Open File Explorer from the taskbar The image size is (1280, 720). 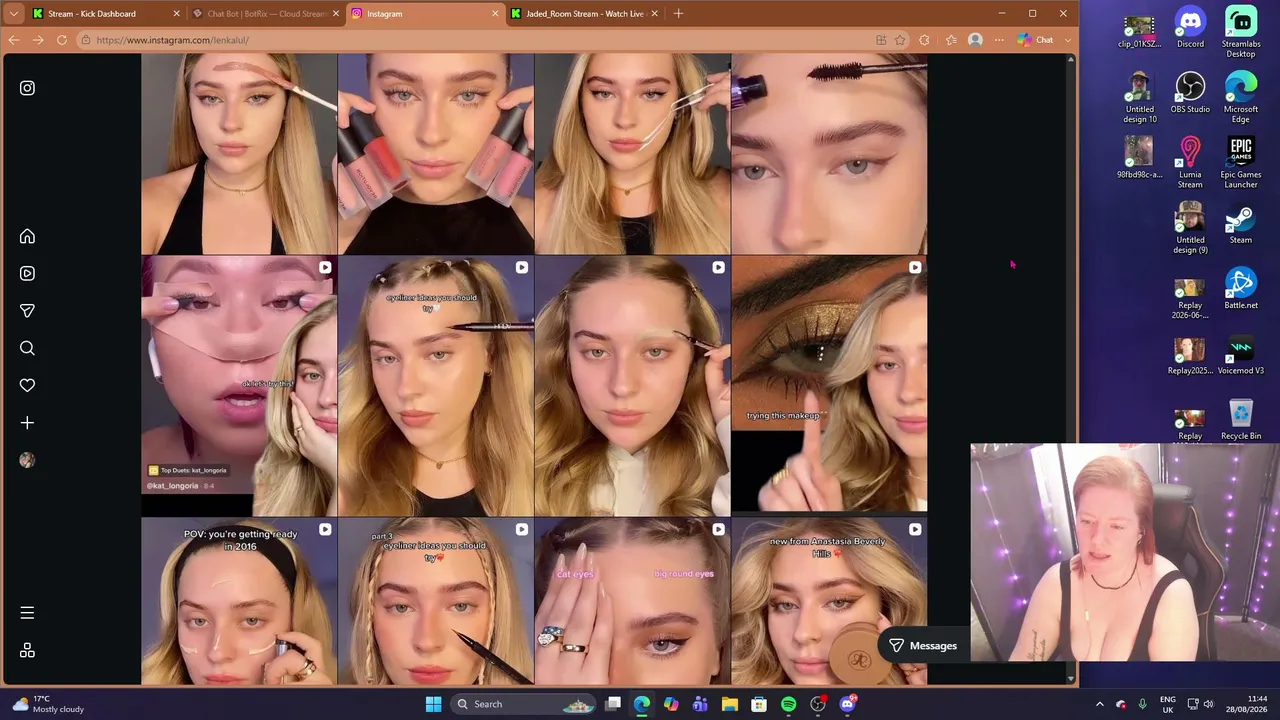729,704
